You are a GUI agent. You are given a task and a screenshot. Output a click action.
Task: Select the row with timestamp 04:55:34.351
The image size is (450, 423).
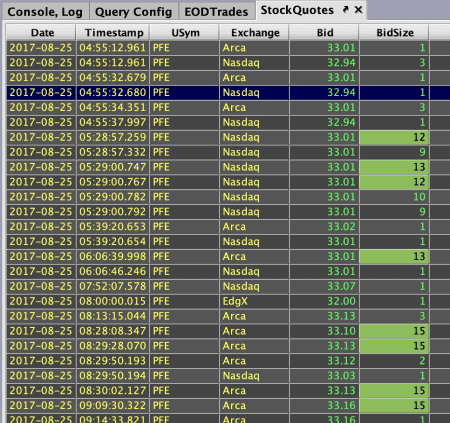click(228, 107)
